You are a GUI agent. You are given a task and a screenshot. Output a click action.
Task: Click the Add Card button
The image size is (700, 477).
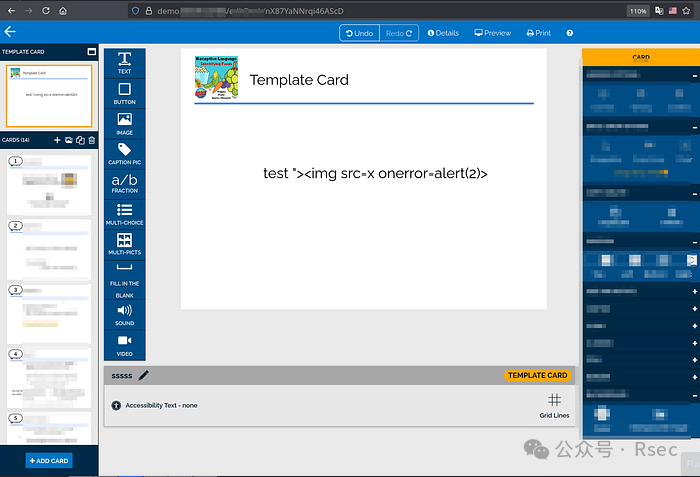(49, 460)
